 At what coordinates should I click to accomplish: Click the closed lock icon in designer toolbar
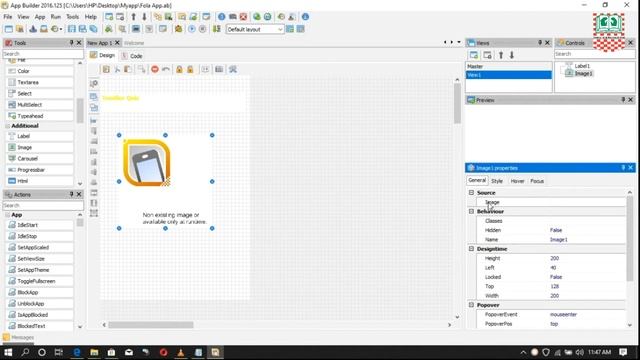pyautogui.click(x=179, y=69)
